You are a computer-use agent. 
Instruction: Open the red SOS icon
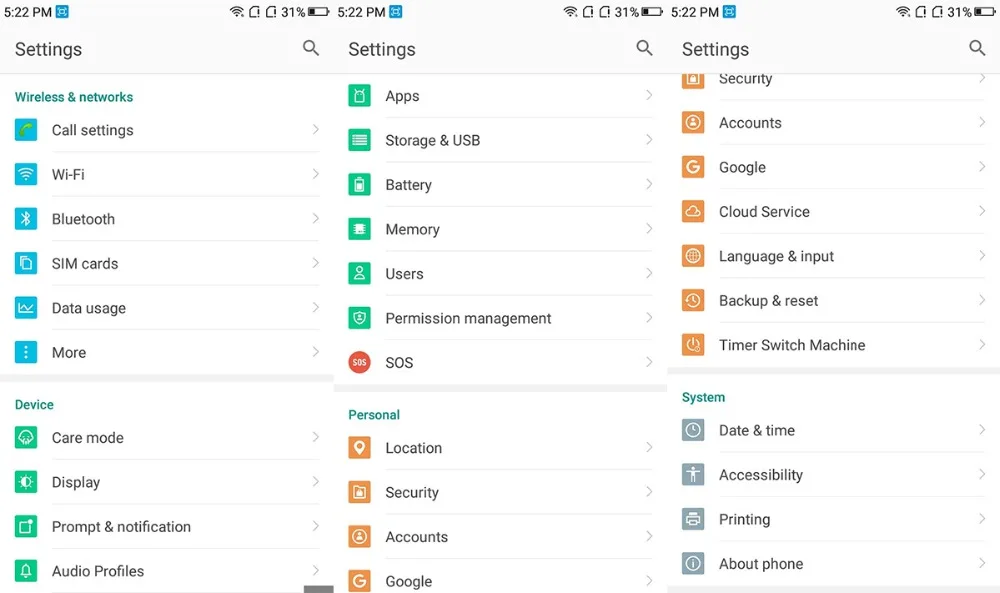(359, 362)
